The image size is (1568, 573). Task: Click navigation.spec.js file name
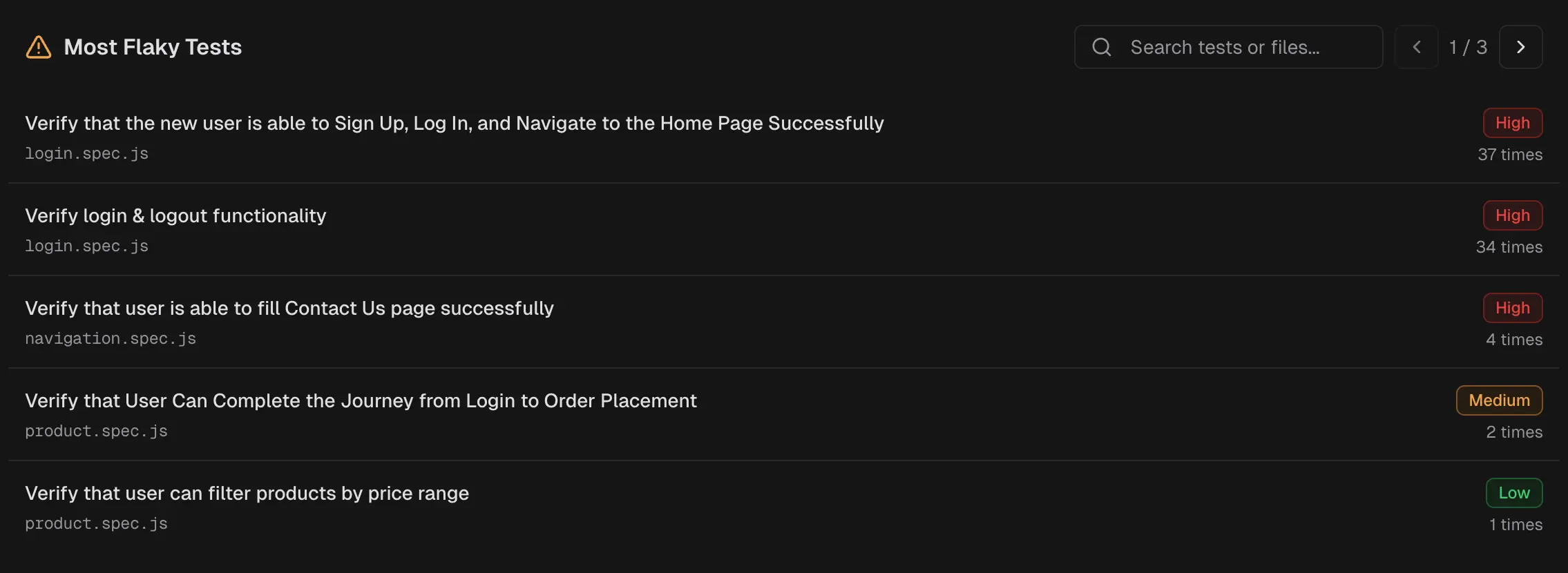coord(111,338)
